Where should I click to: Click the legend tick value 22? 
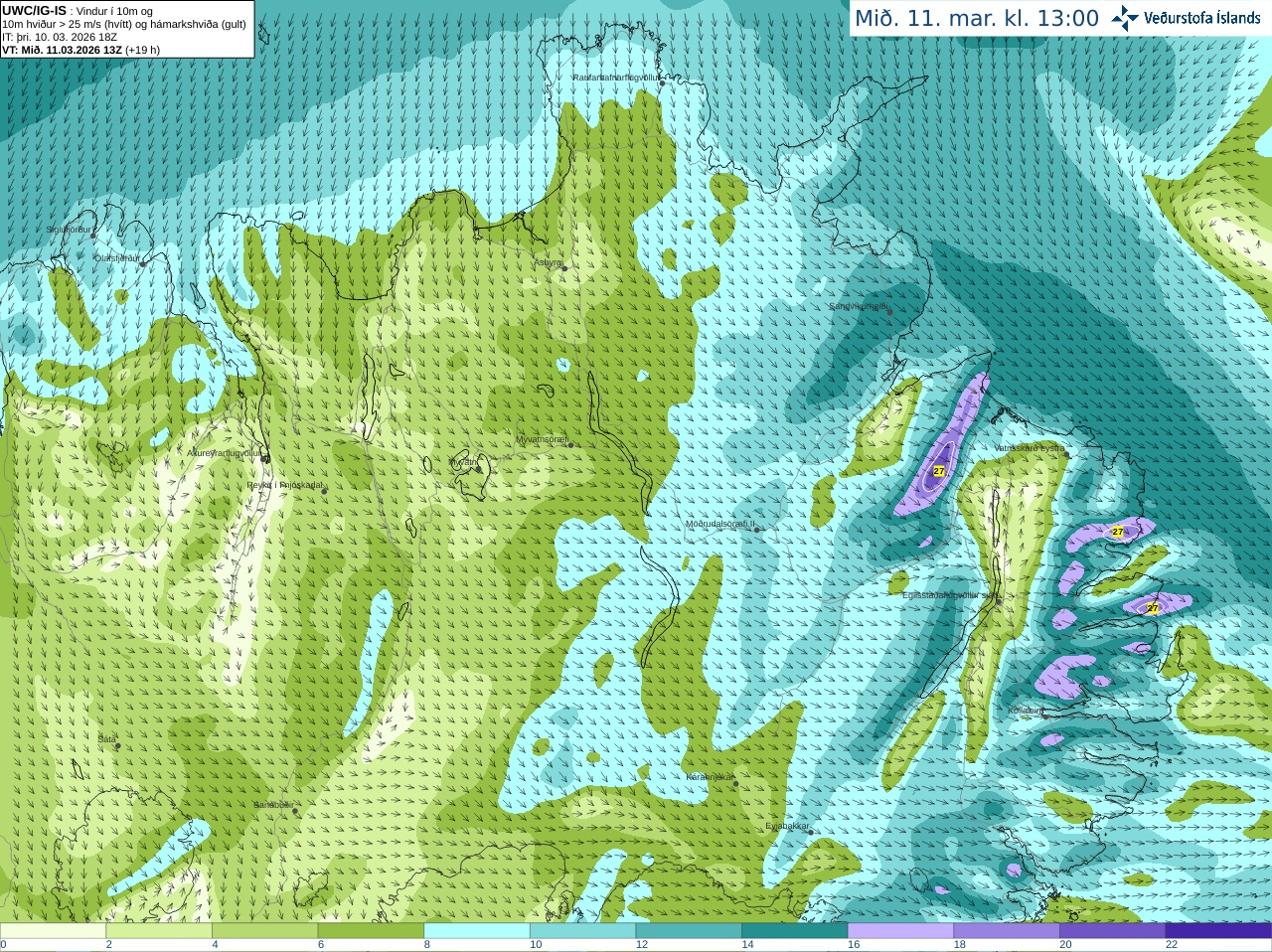[x=1172, y=945]
